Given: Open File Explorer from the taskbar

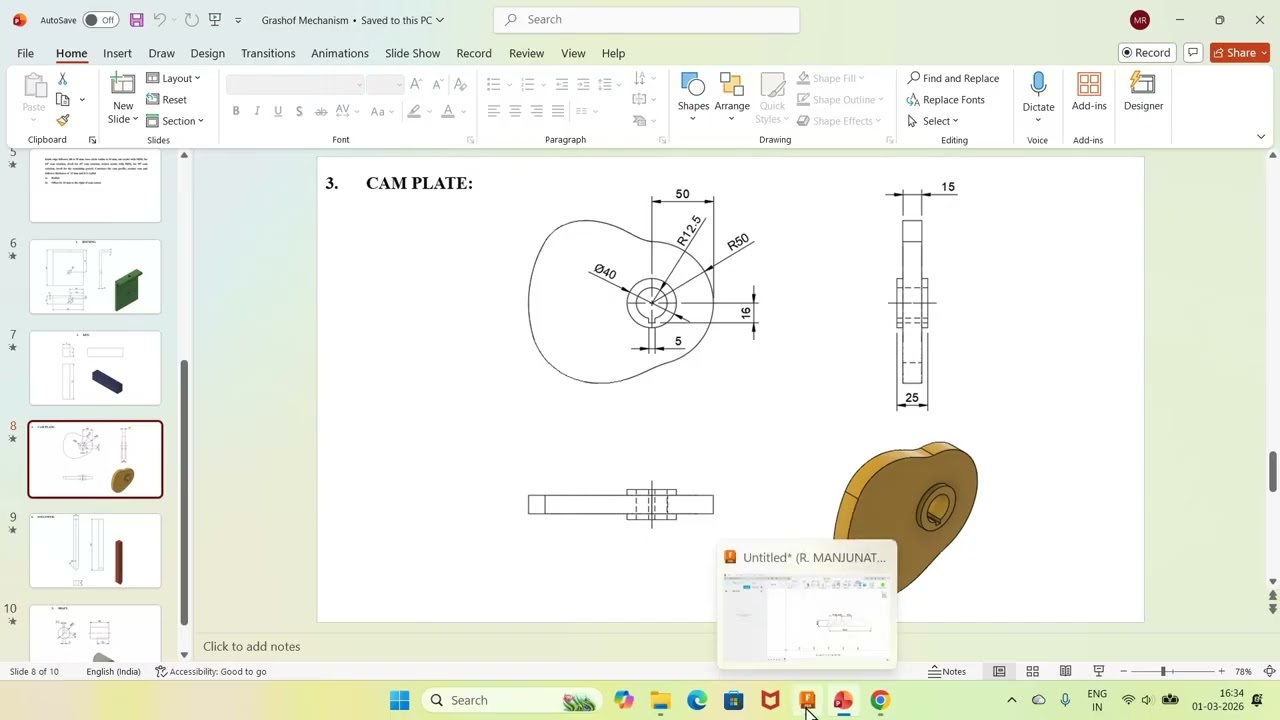Looking at the screenshot, I should coord(660,700).
